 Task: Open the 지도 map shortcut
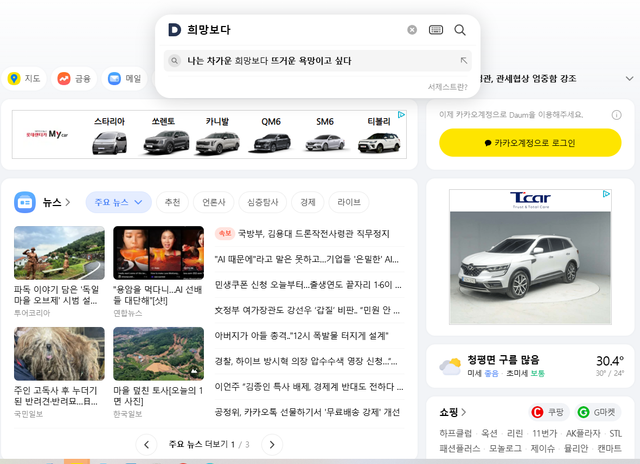pos(24,78)
